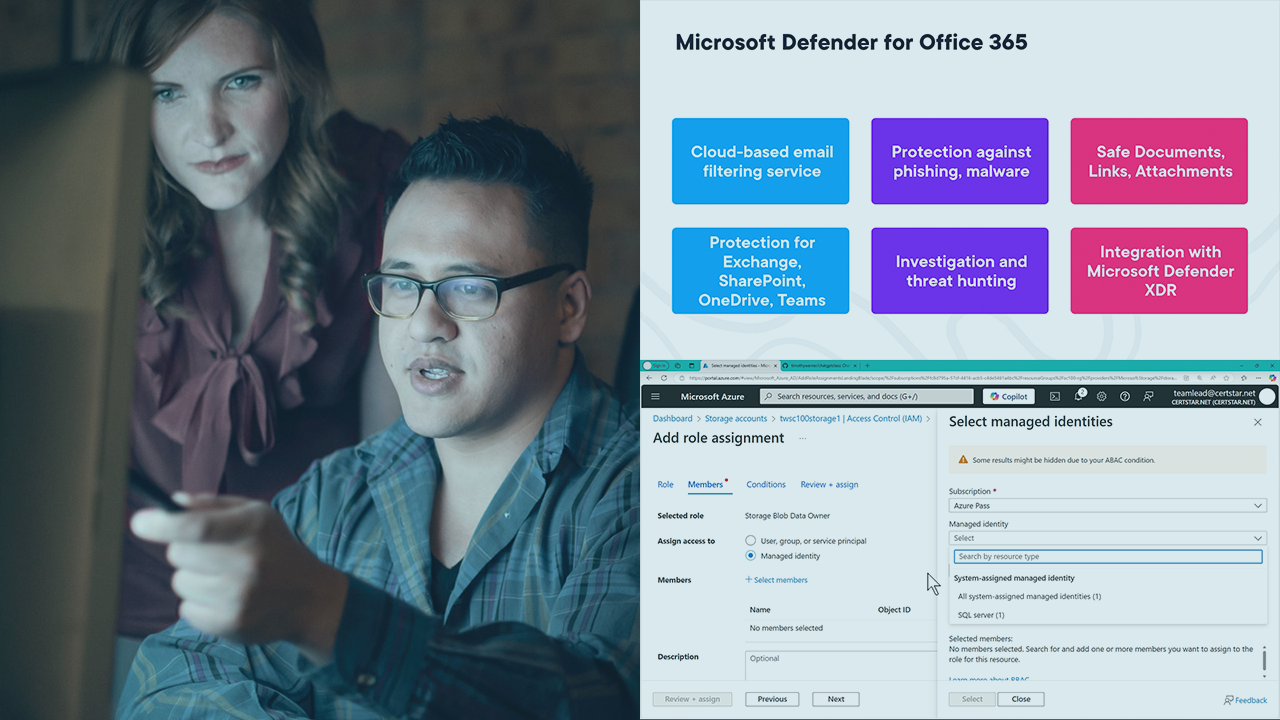The height and width of the screenshot is (720, 1280).
Task: Launch Copilot from the Azure header
Action: click(1009, 397)
